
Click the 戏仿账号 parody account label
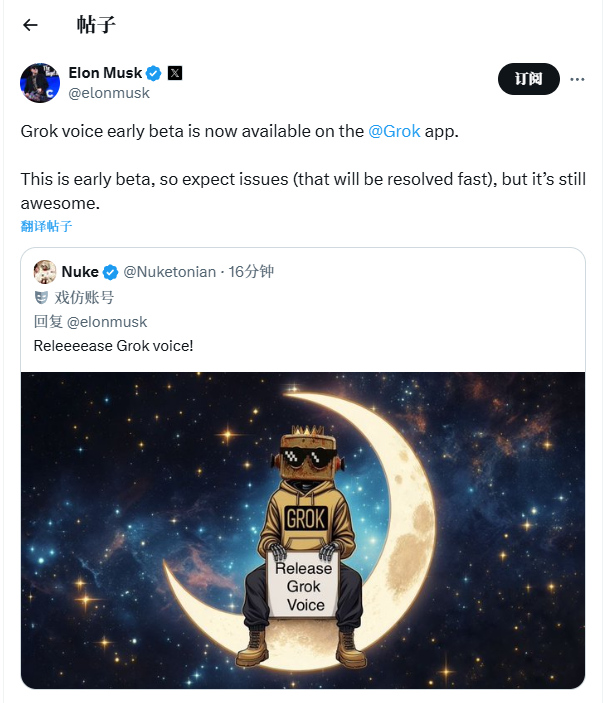84,297
